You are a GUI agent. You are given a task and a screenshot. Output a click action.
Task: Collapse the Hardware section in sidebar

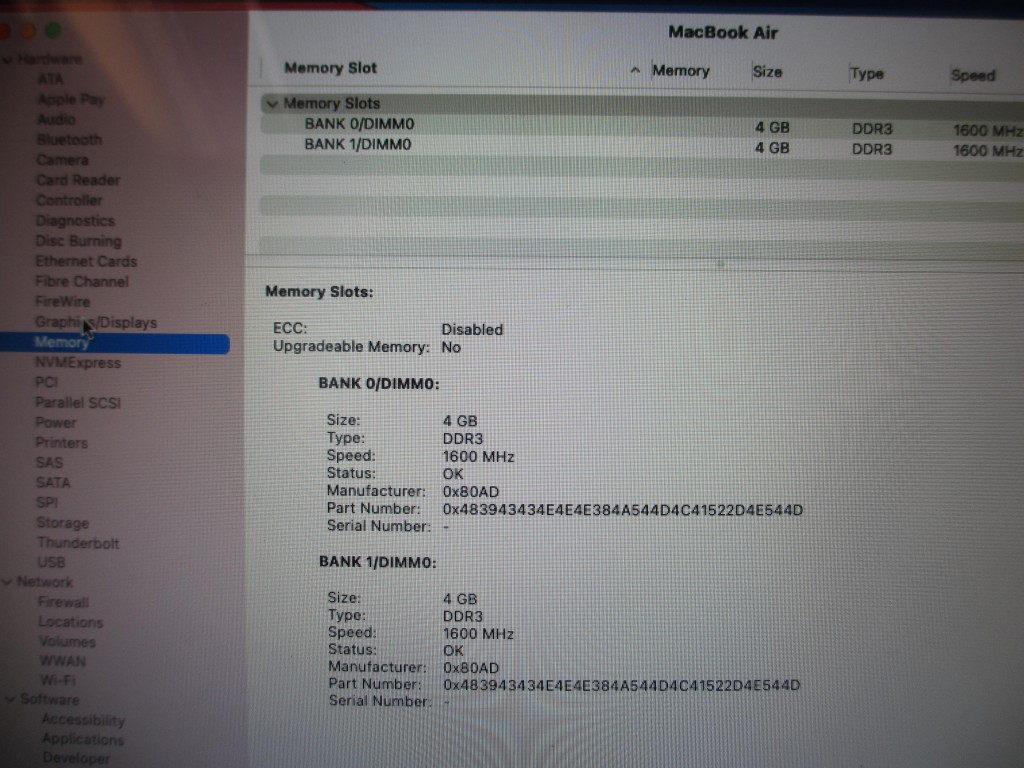pyautogui.click(x=8, y=60)
